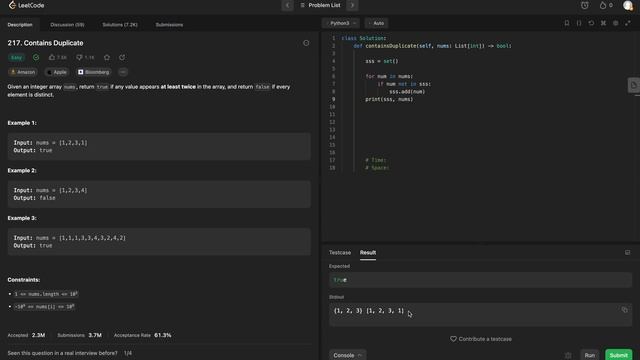
Task: Collapse the result panel icon
Action: click(x=627, y=253)
